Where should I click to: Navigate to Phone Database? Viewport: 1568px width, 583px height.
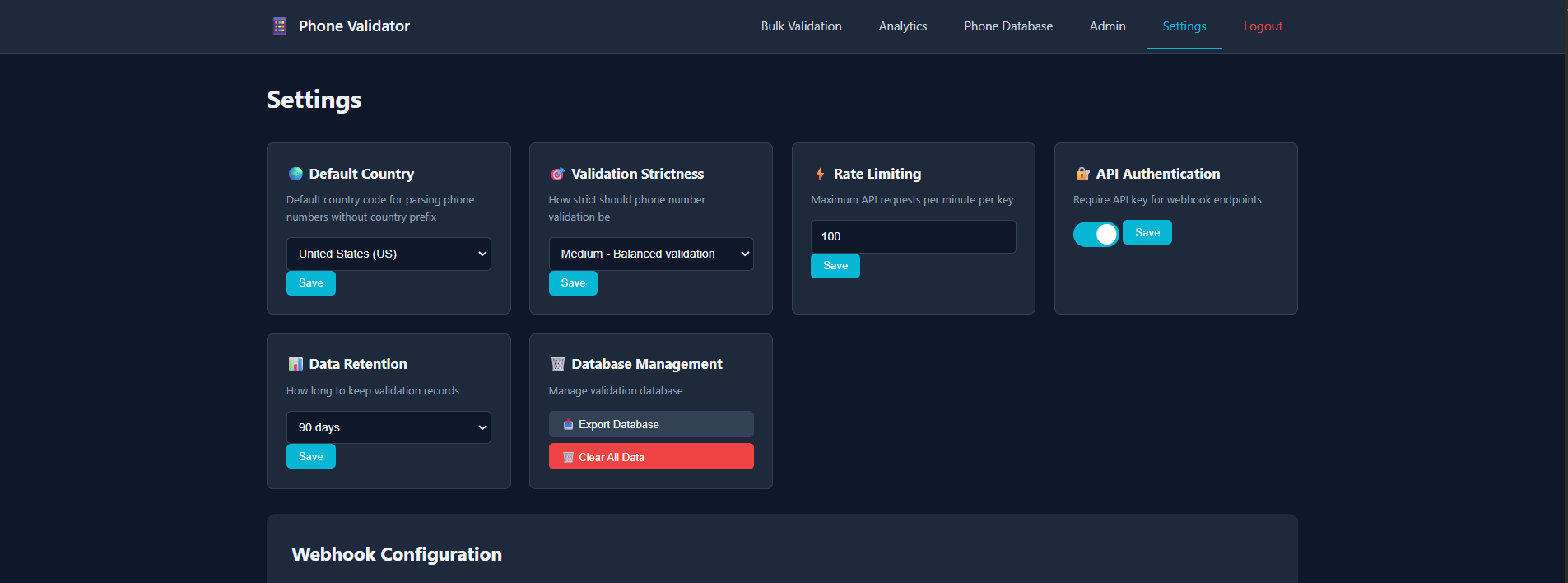tap(1007, 26)
